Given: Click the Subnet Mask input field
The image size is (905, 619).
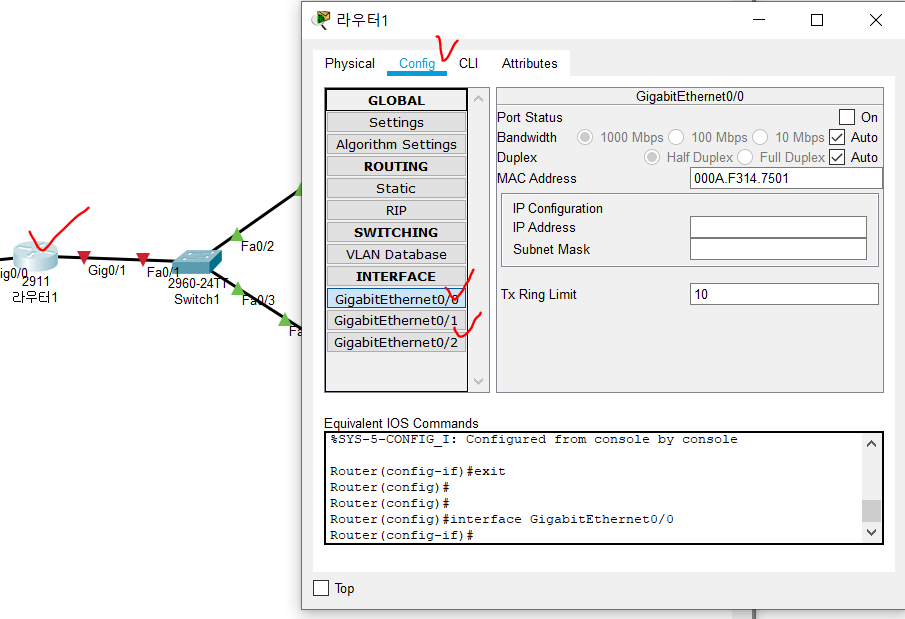Looking at the screenshot, I should (x=778, y=249).
